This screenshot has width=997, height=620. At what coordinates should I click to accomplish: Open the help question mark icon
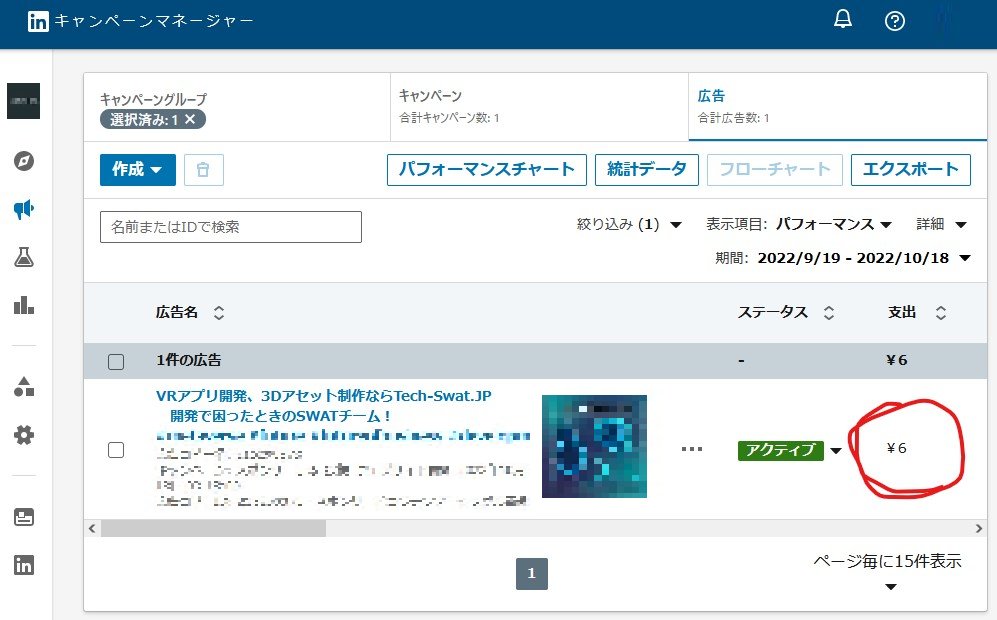[895, 19]
